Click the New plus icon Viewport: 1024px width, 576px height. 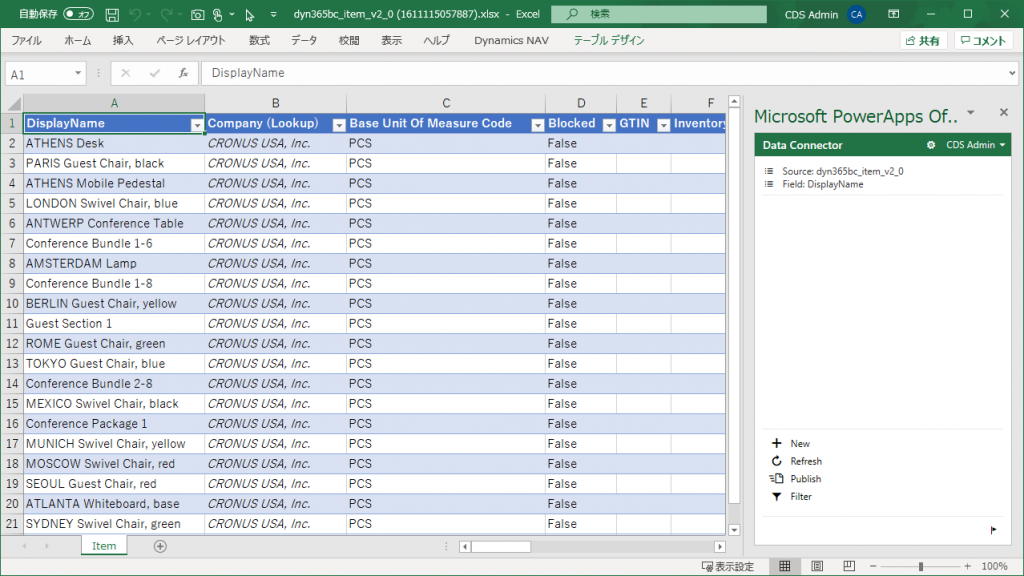pyautogui.click(x=776, y=443)
